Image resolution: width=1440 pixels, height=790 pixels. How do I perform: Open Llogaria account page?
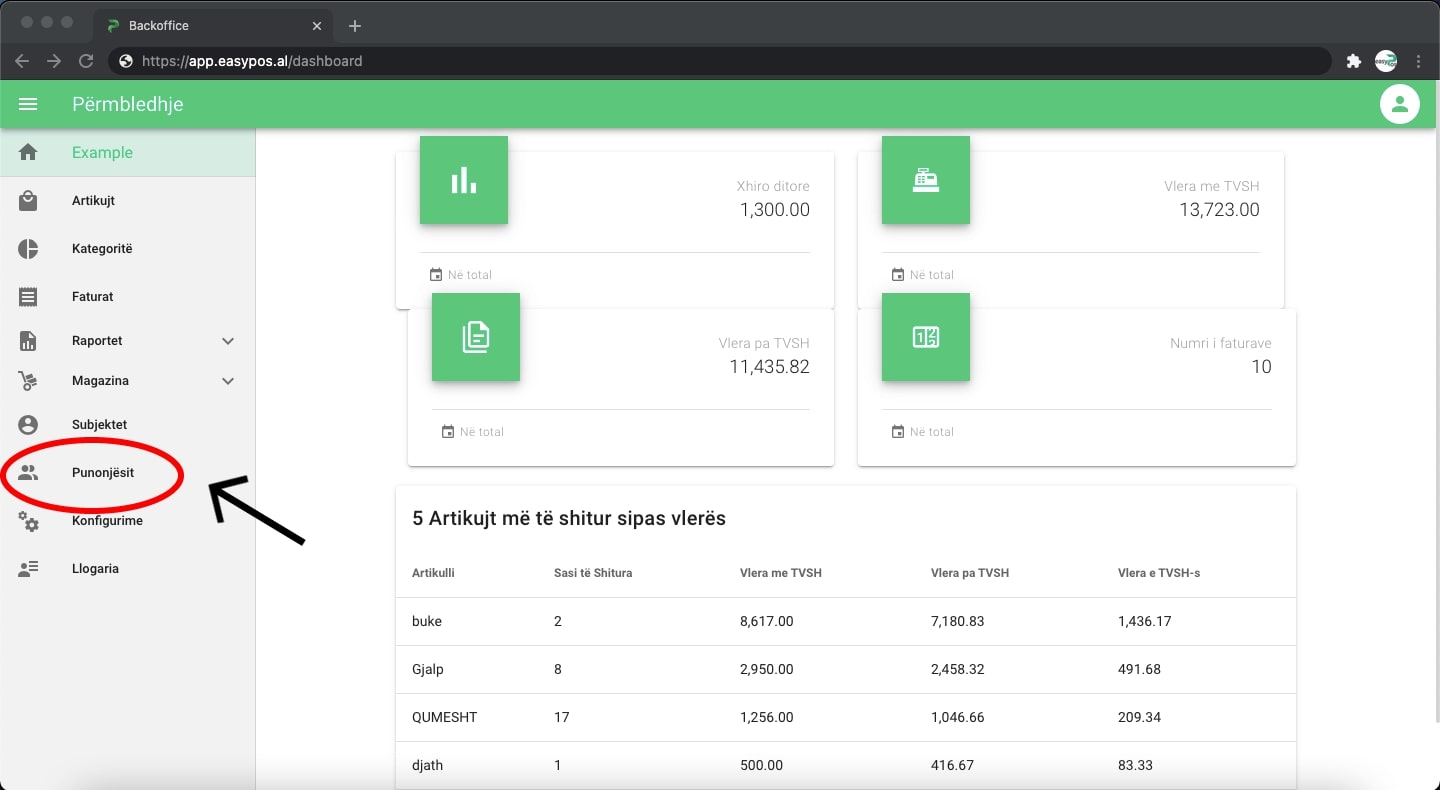click(x=95, y=569)
